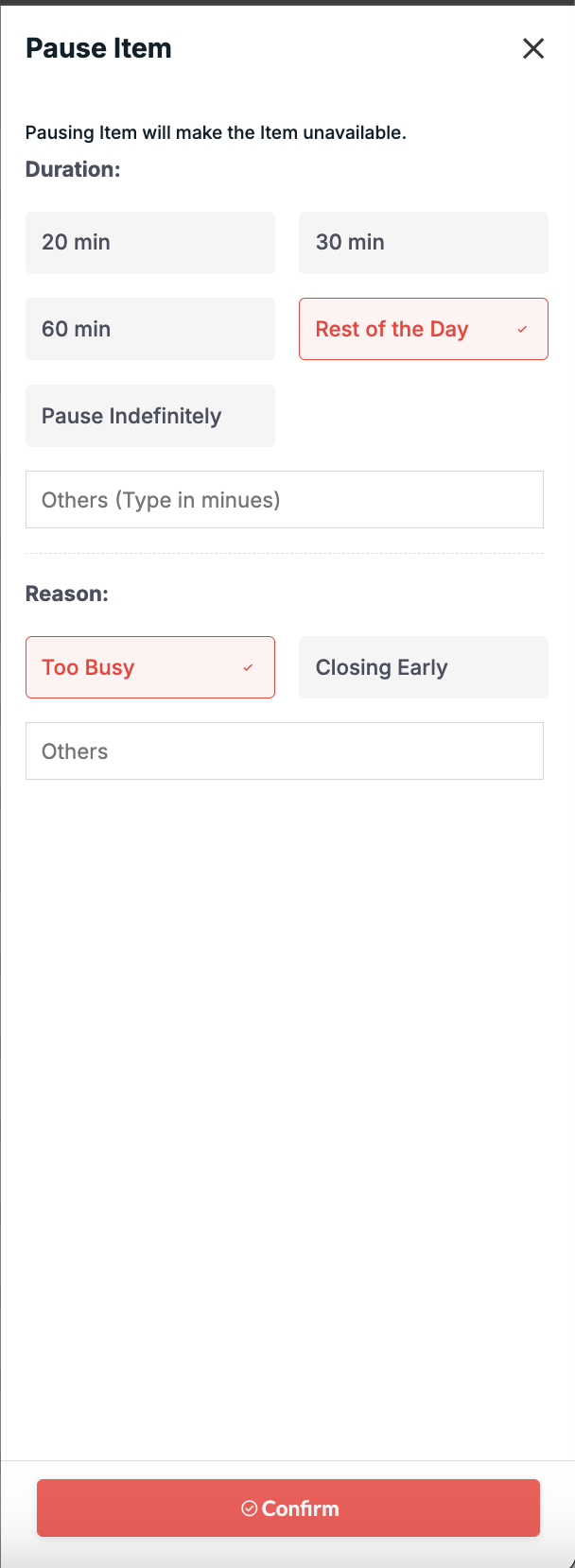Choose Closing Early as the reason
This screenshot has height=1568, width=575.
pyautogui.click(x=423, y=667)
